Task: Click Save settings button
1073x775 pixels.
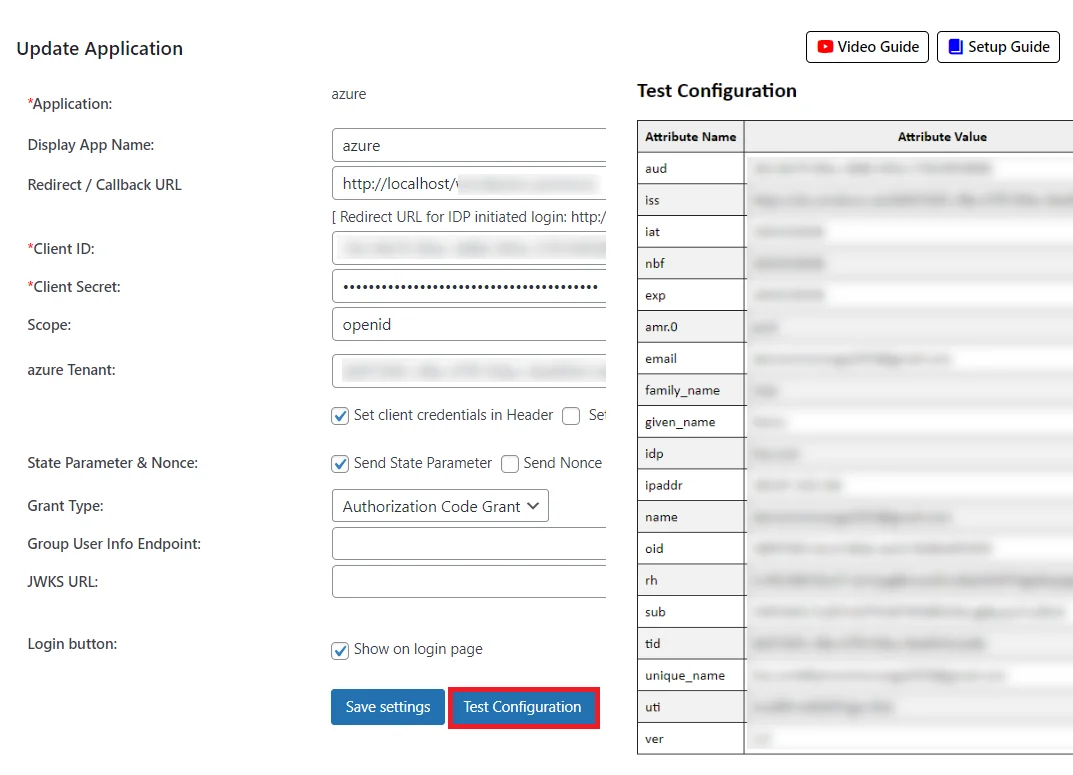Action: (387, 707)
